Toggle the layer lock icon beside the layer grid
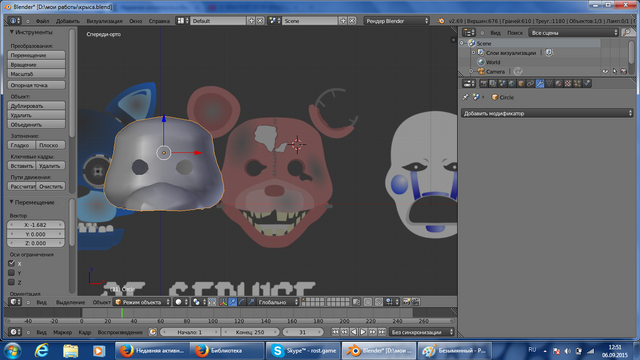 356,302
